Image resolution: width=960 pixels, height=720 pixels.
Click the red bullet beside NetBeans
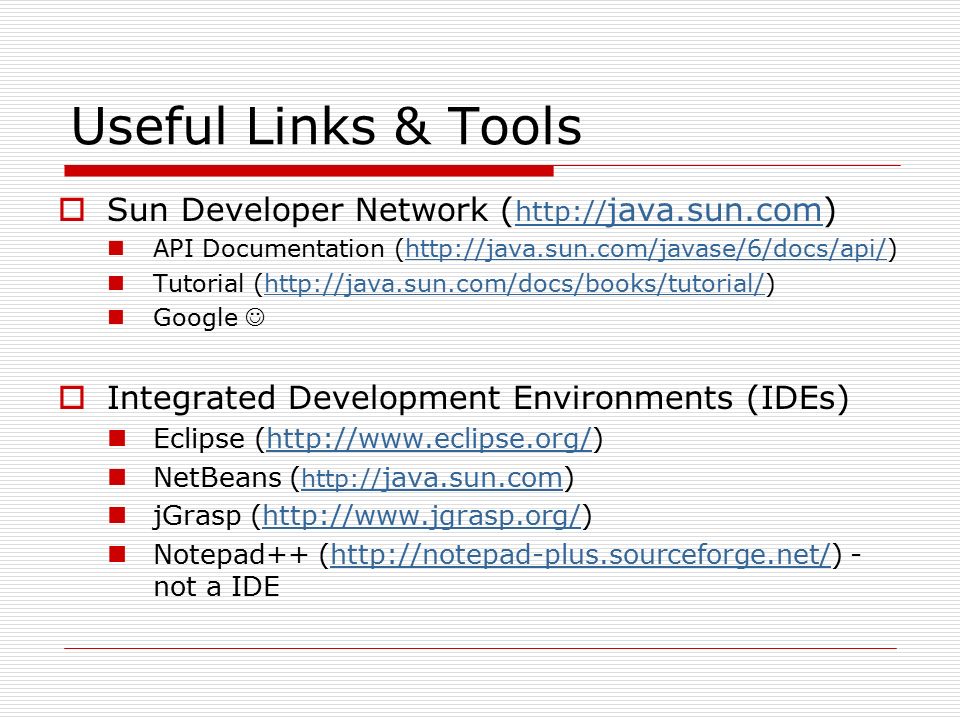117,477
